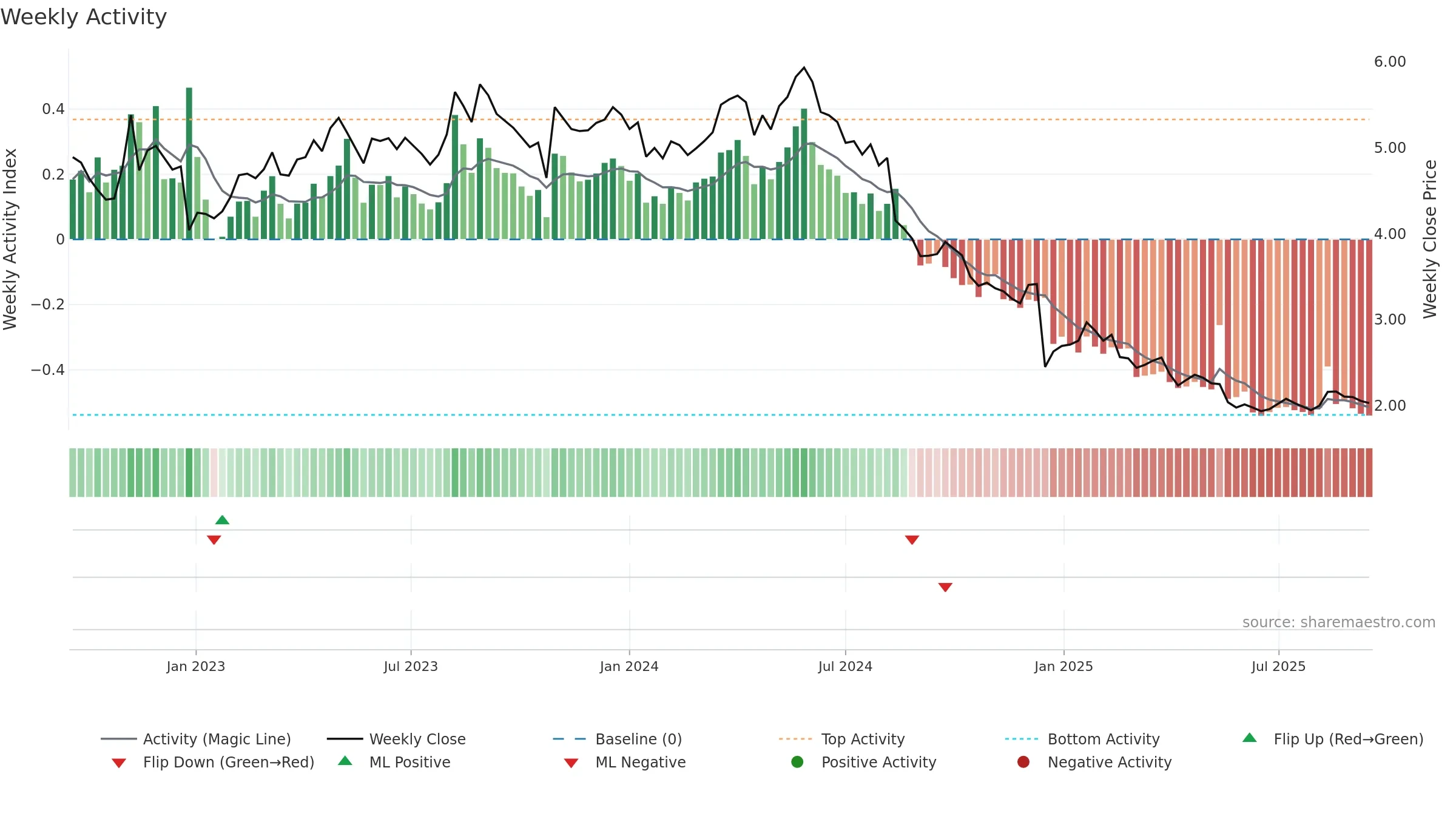Screen dimensions: 1456x819
Task: Click the 5.00 price axis label
Action: 1390,147
